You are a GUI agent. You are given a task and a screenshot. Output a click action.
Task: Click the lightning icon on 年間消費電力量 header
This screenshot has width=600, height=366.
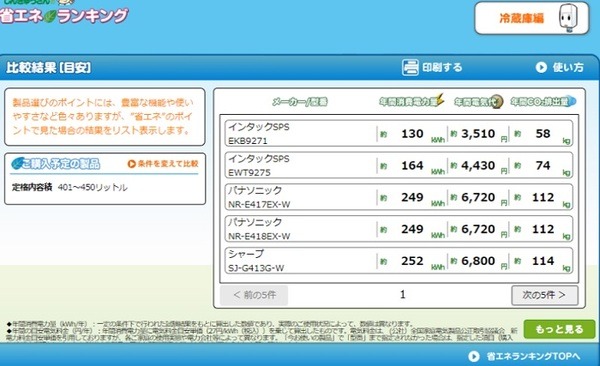pyautogui.click(x=440, y=99)
